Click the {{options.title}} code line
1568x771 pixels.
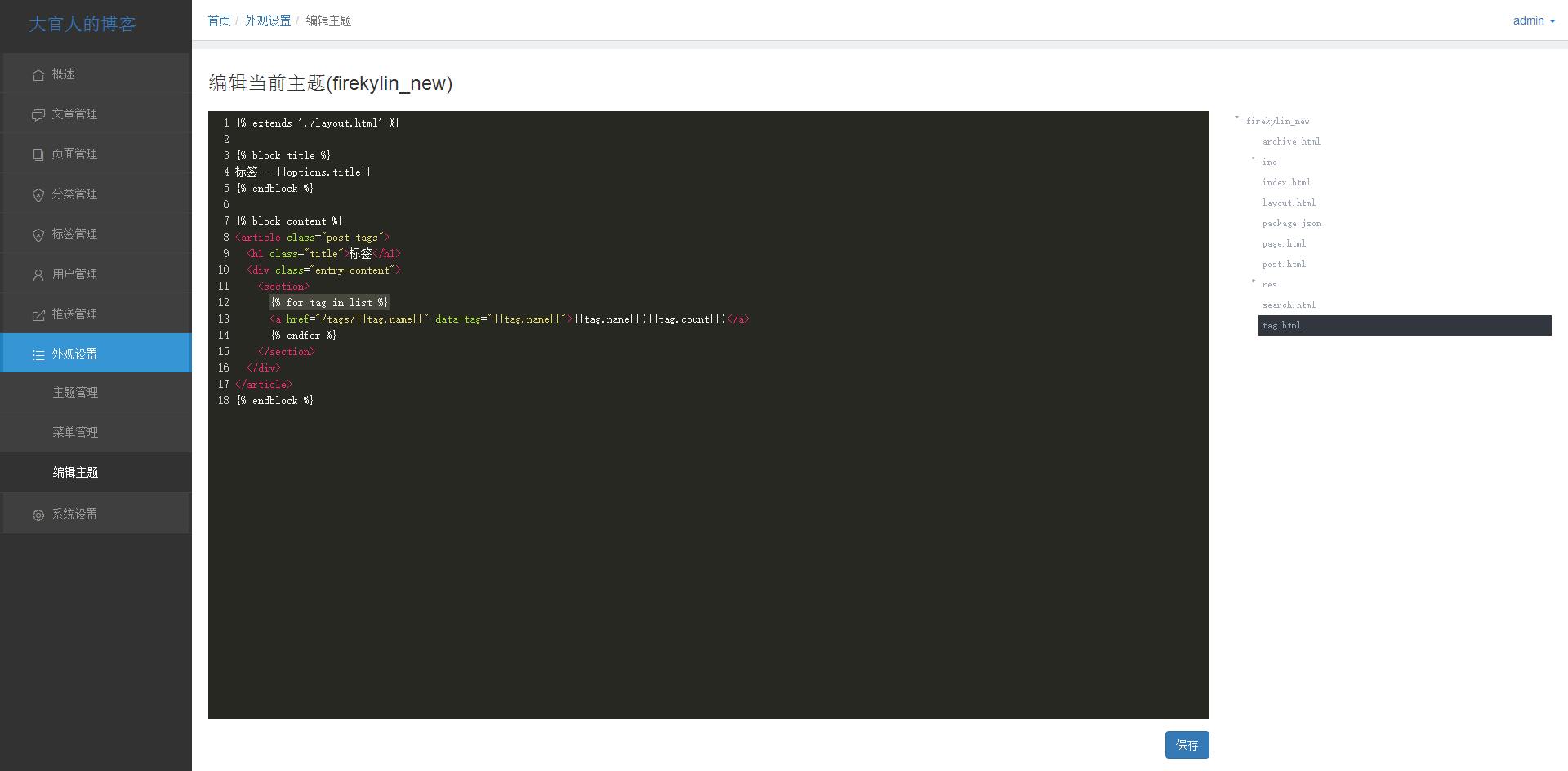point(303,172)
